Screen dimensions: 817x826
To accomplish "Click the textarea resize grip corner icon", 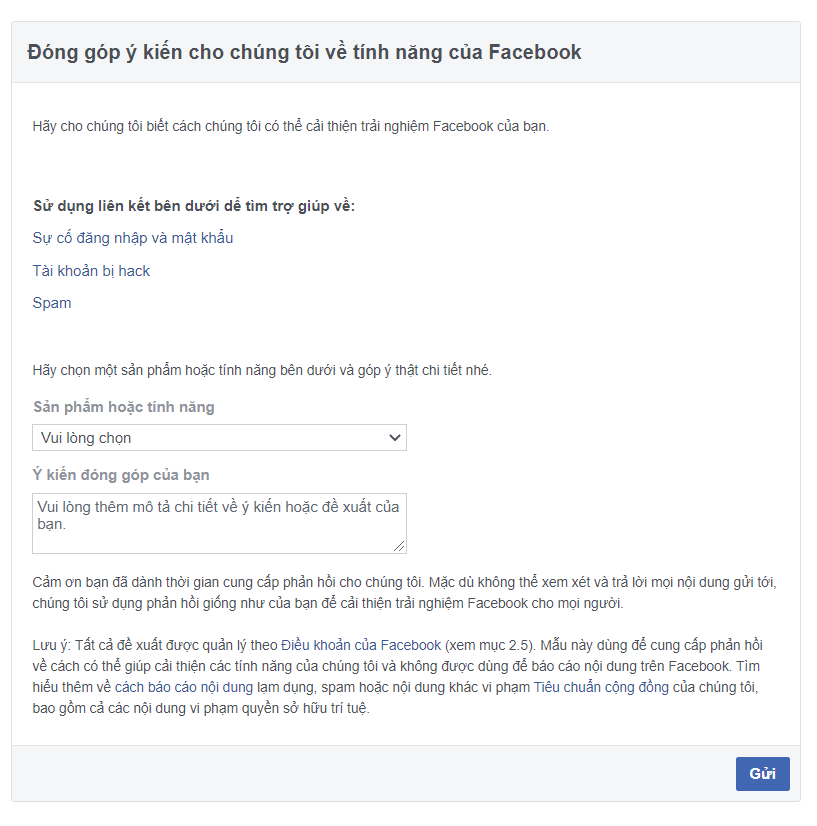I will click(x=399, y=546).
